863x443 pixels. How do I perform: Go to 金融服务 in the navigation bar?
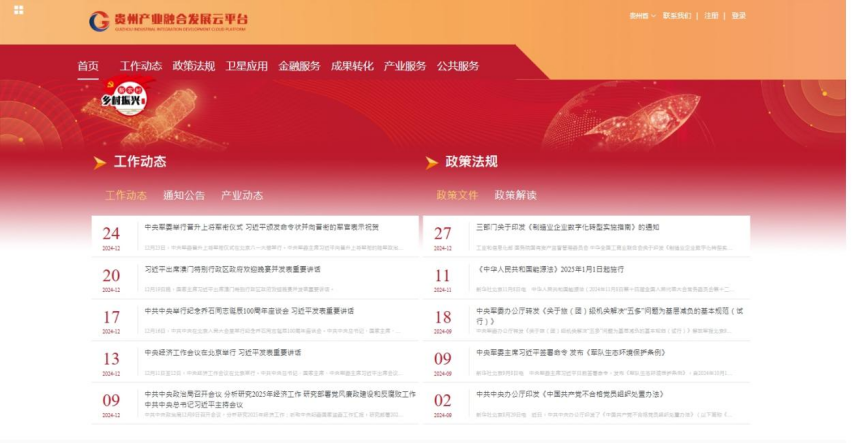[299, 67]
